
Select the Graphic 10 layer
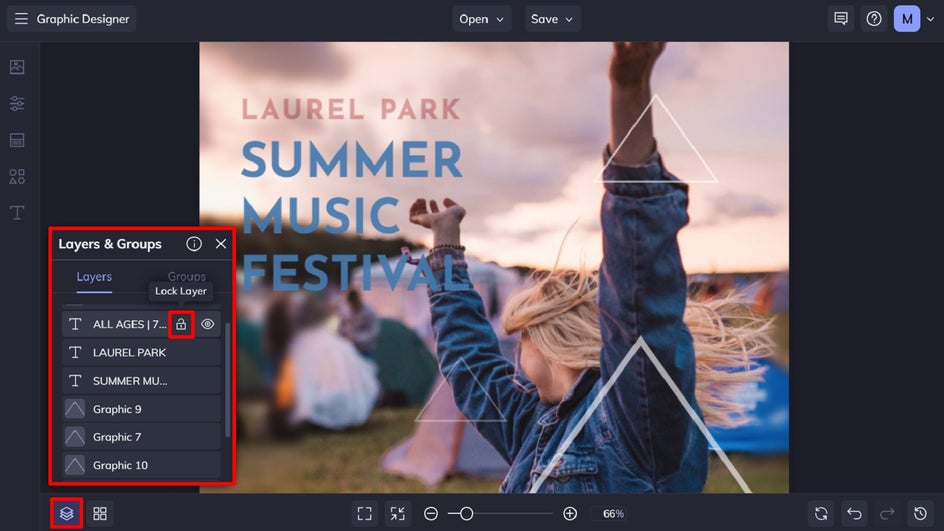pyautogui.click(x=141, y=465)
